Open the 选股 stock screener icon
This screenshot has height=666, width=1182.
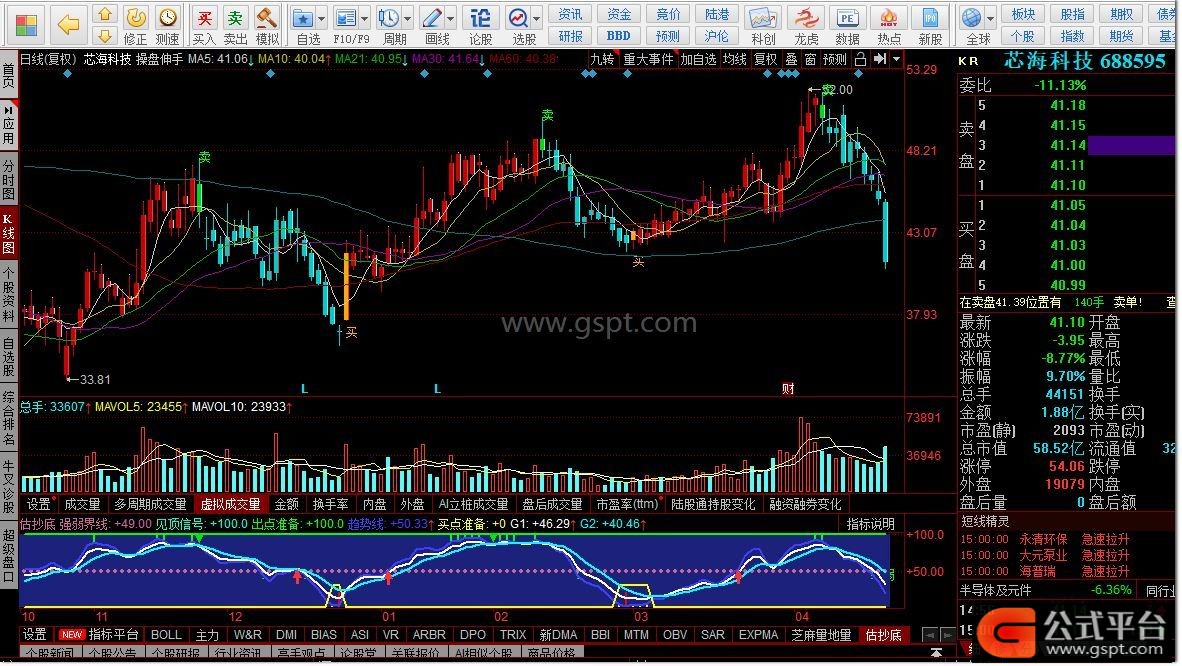coord(519,25)
